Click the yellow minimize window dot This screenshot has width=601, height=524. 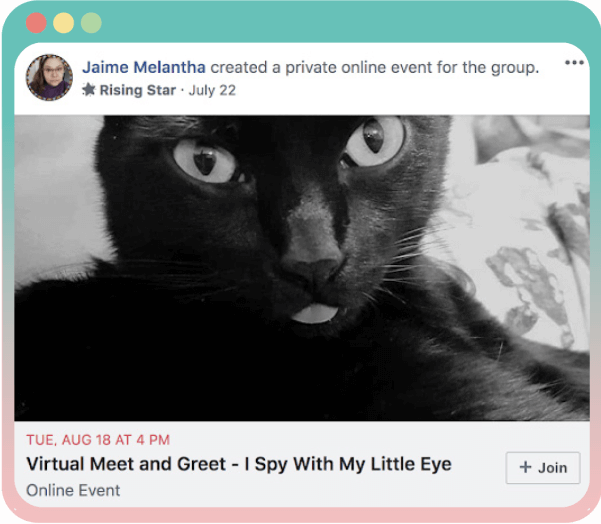63,22
